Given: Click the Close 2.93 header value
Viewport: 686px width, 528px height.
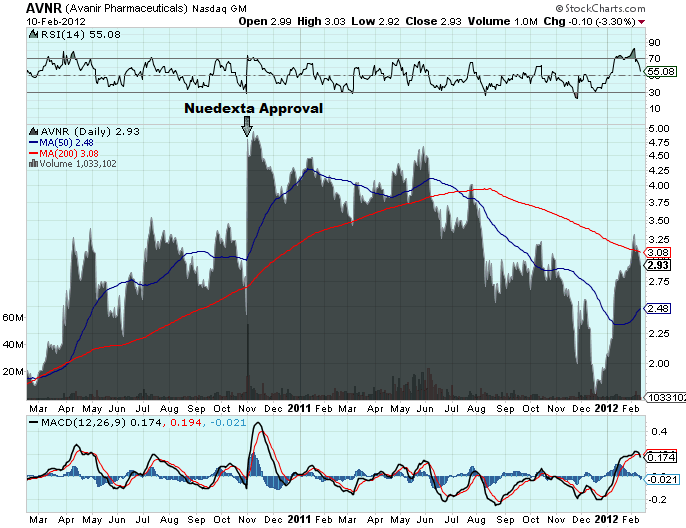Looking at the screenshot, I should [x=433, y=21].
